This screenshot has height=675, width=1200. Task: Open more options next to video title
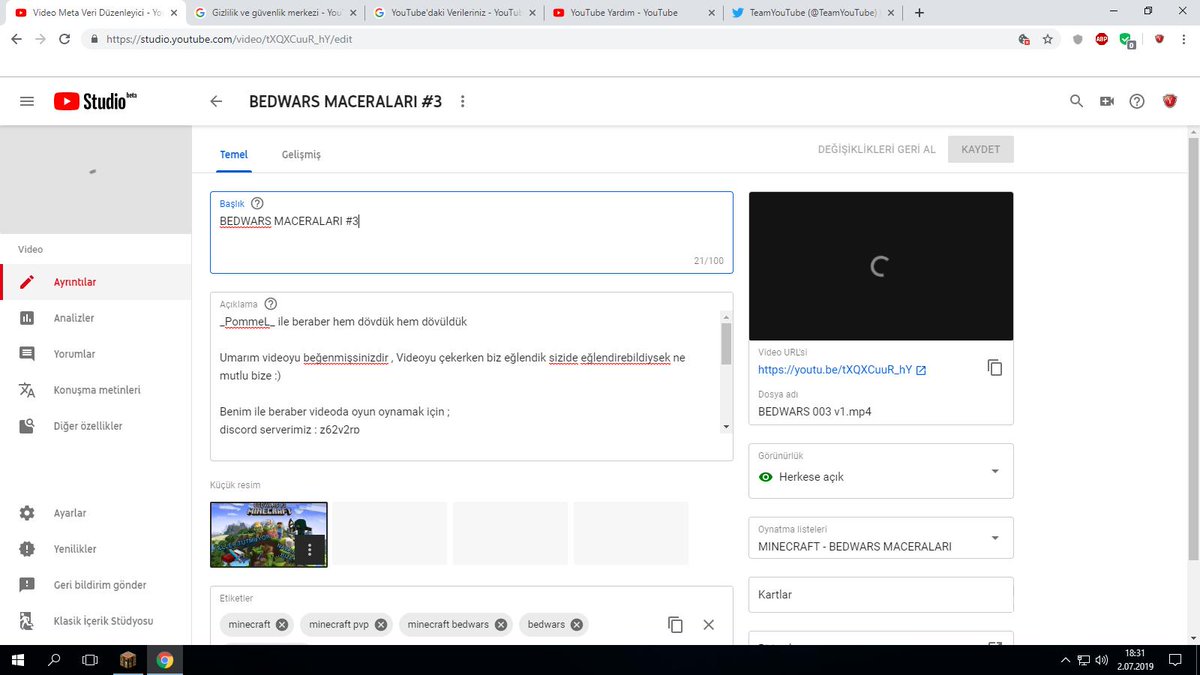click(462, 101)
